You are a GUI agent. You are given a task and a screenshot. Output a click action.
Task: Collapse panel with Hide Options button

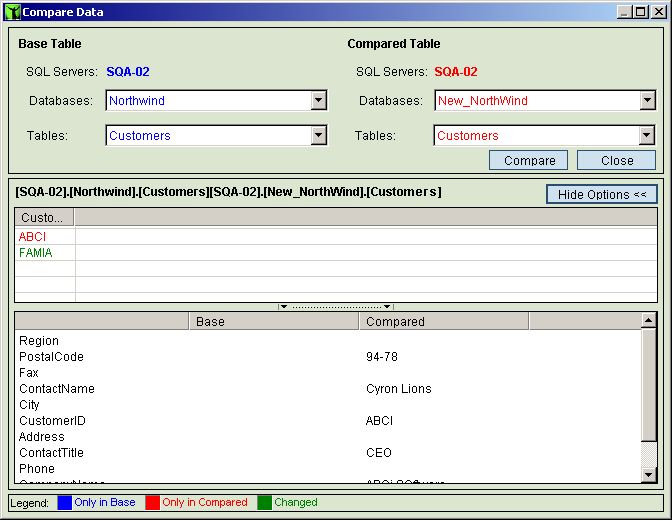click(601, 194)
